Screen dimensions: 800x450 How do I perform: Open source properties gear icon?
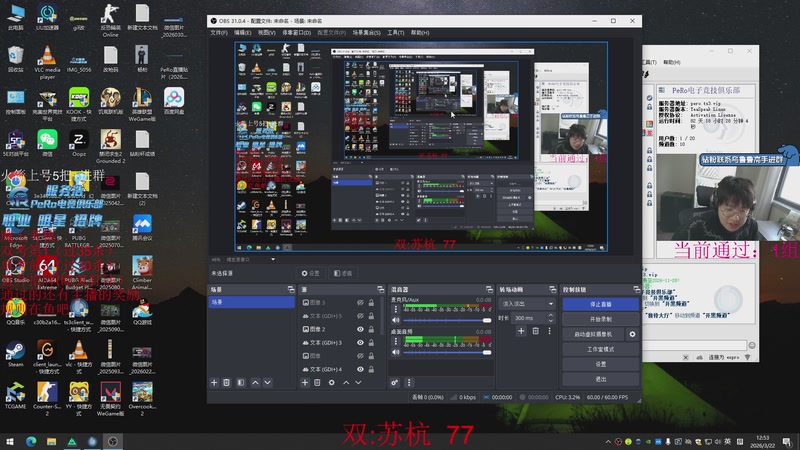(332, 382)
